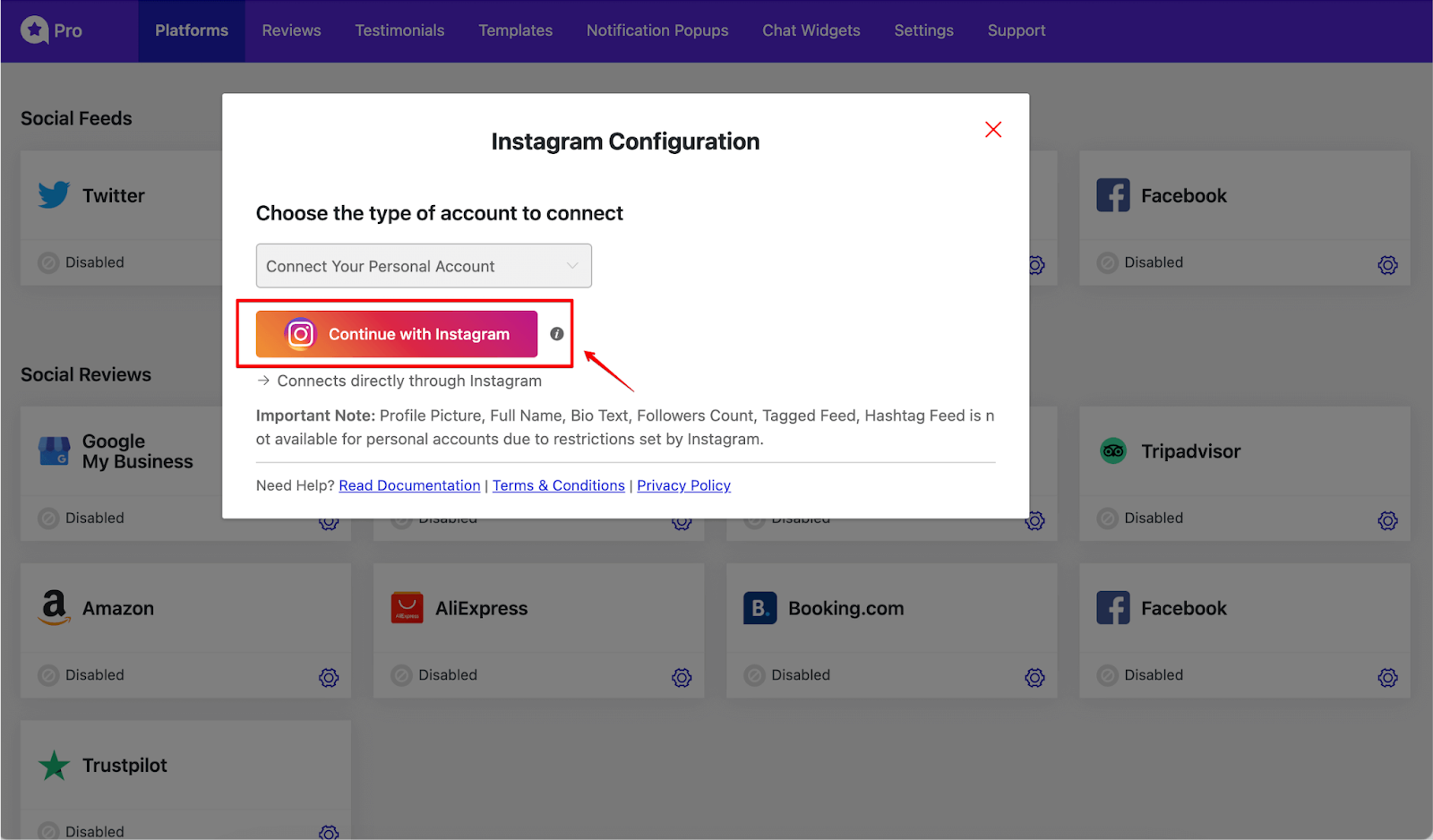Image resolution: width=1433 pixels, height=840 pixels.
Task: Open settings gear on the Amazon card
Action: tap(329, 678)
